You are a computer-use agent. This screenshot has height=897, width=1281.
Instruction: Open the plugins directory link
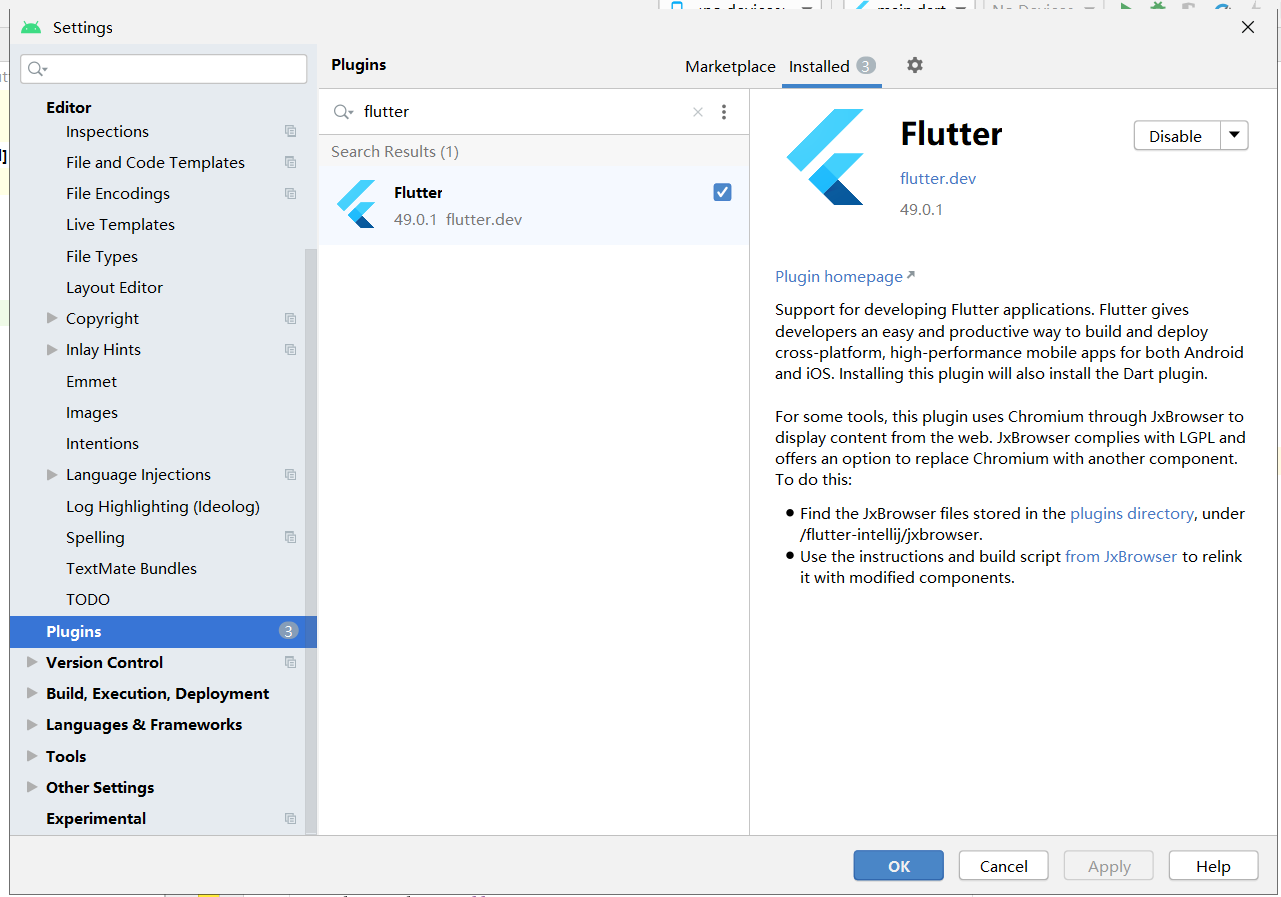pos(1132,513)
